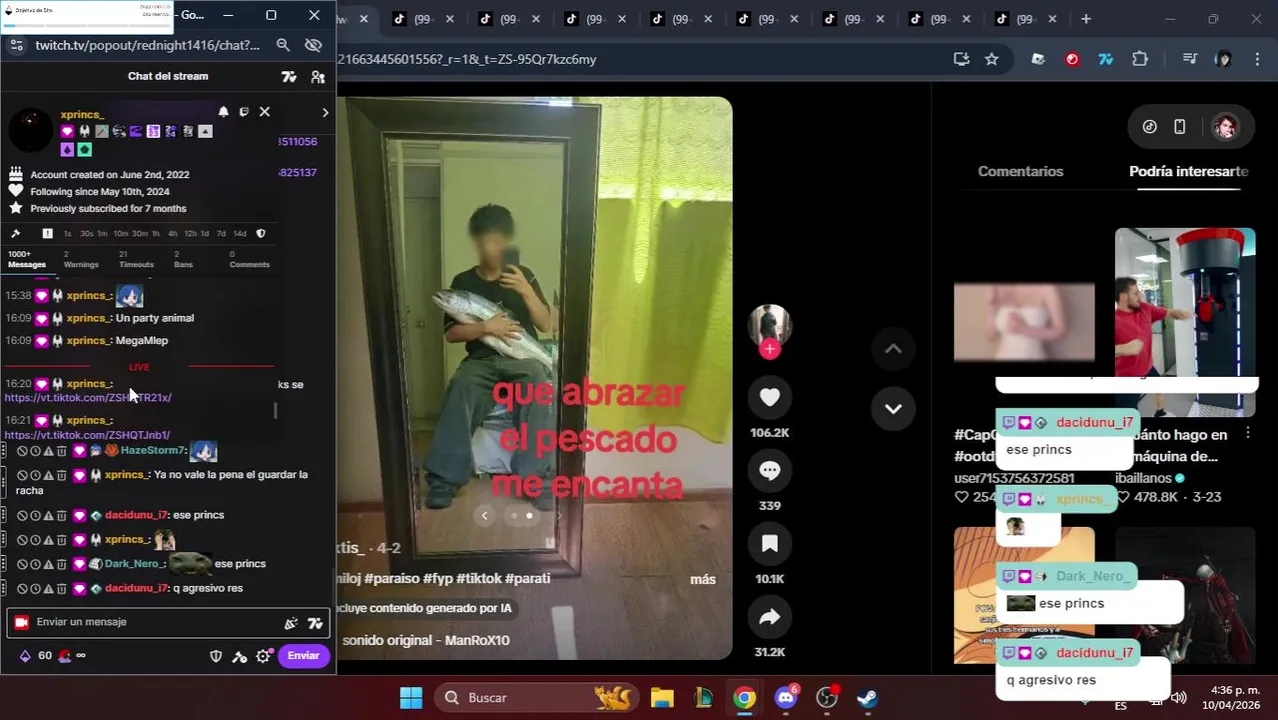Issue warning via exclamation icon on user card
1278x720 pixels.
(47, 233)
